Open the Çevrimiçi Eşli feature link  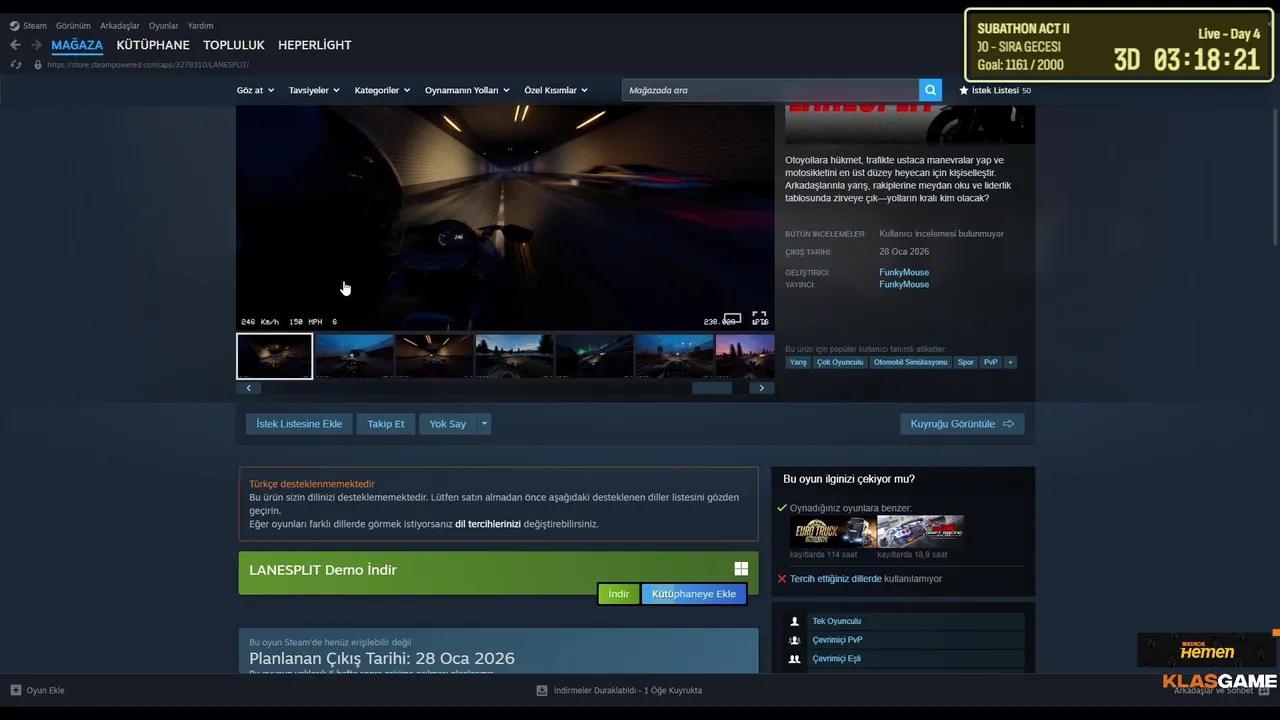836,659
